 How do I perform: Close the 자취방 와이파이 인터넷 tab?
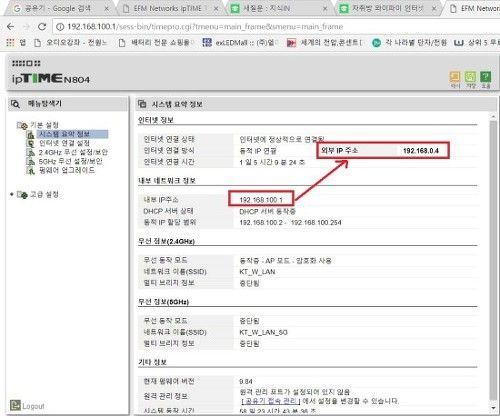[x=434, y=9]
